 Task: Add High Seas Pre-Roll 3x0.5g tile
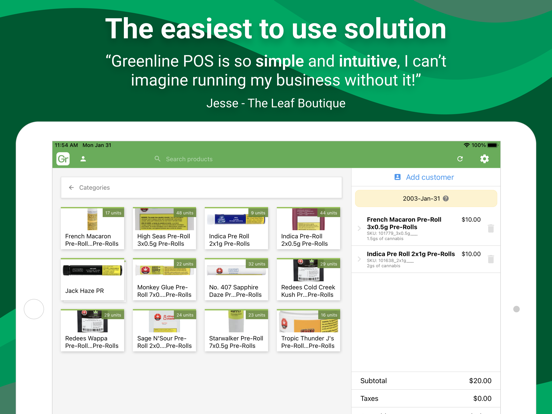point(164,228)
